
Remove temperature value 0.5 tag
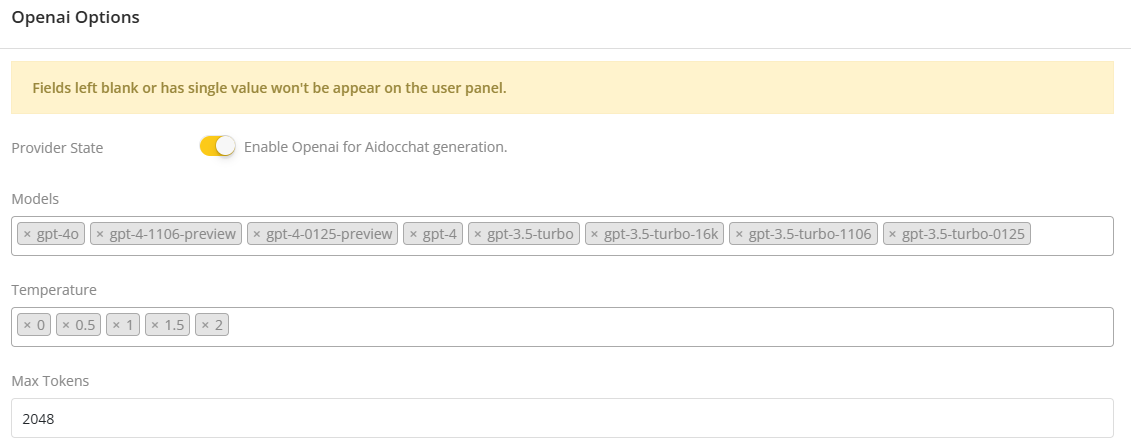66,326
